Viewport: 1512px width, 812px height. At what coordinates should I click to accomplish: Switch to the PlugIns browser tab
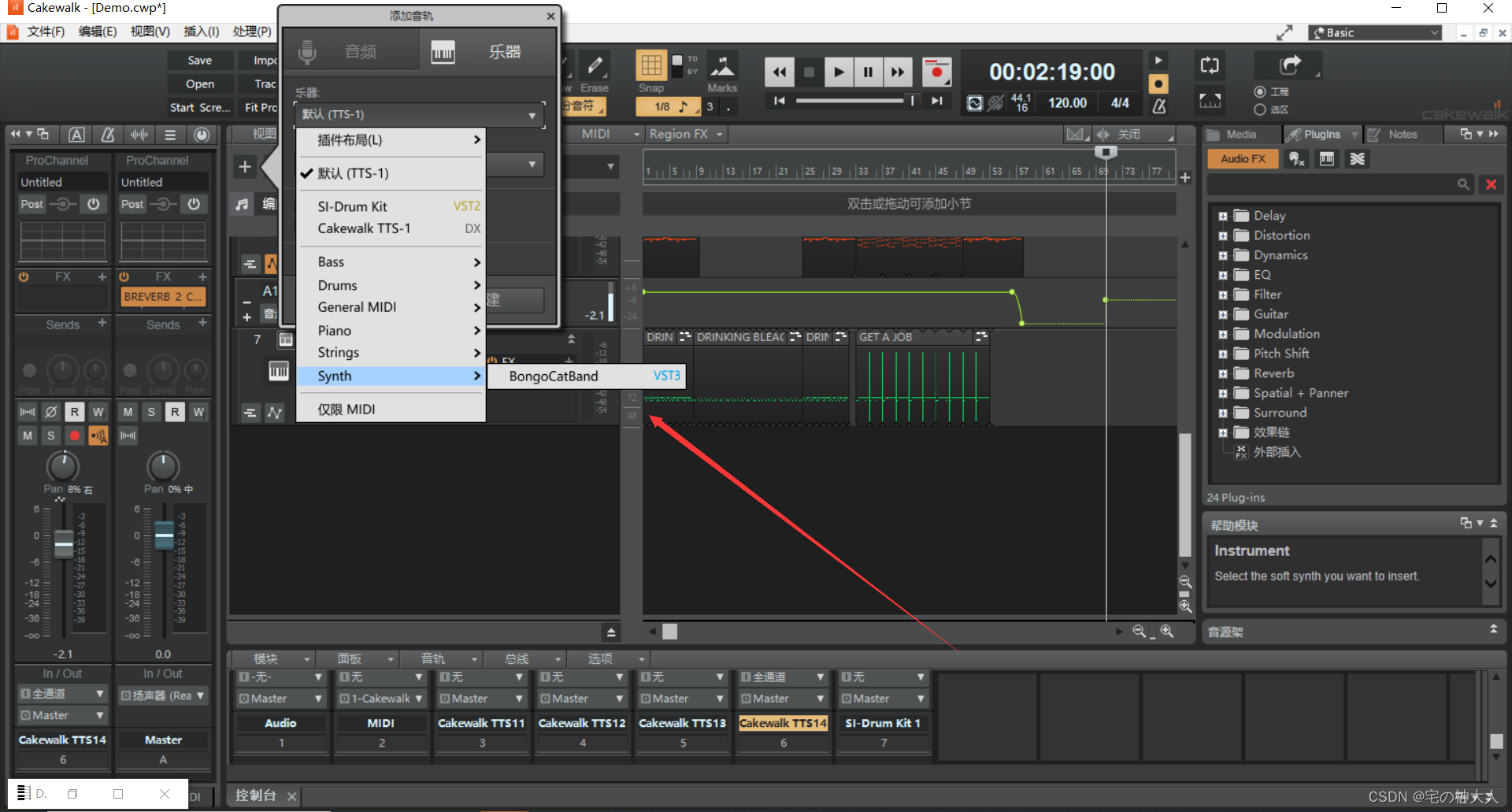pyautogui.click(x=1321, y=135)
